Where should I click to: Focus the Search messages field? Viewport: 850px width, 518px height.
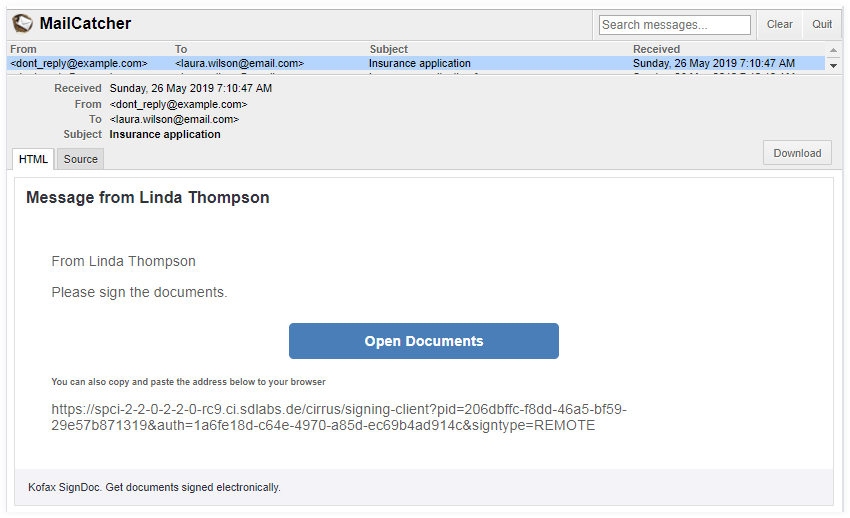[x=675, y=25]
